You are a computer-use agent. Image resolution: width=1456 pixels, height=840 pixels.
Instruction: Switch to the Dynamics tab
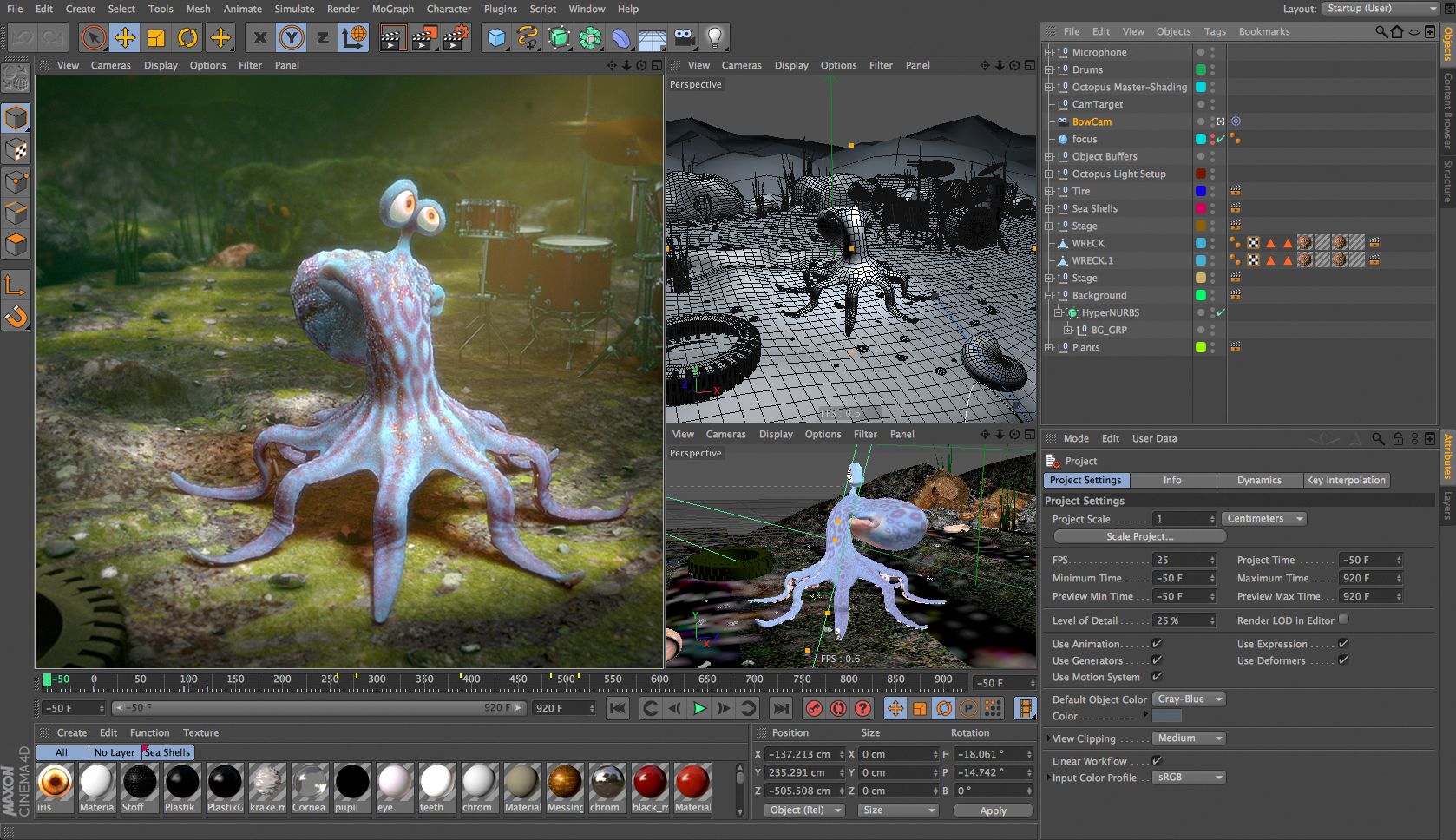(1258, 480)
